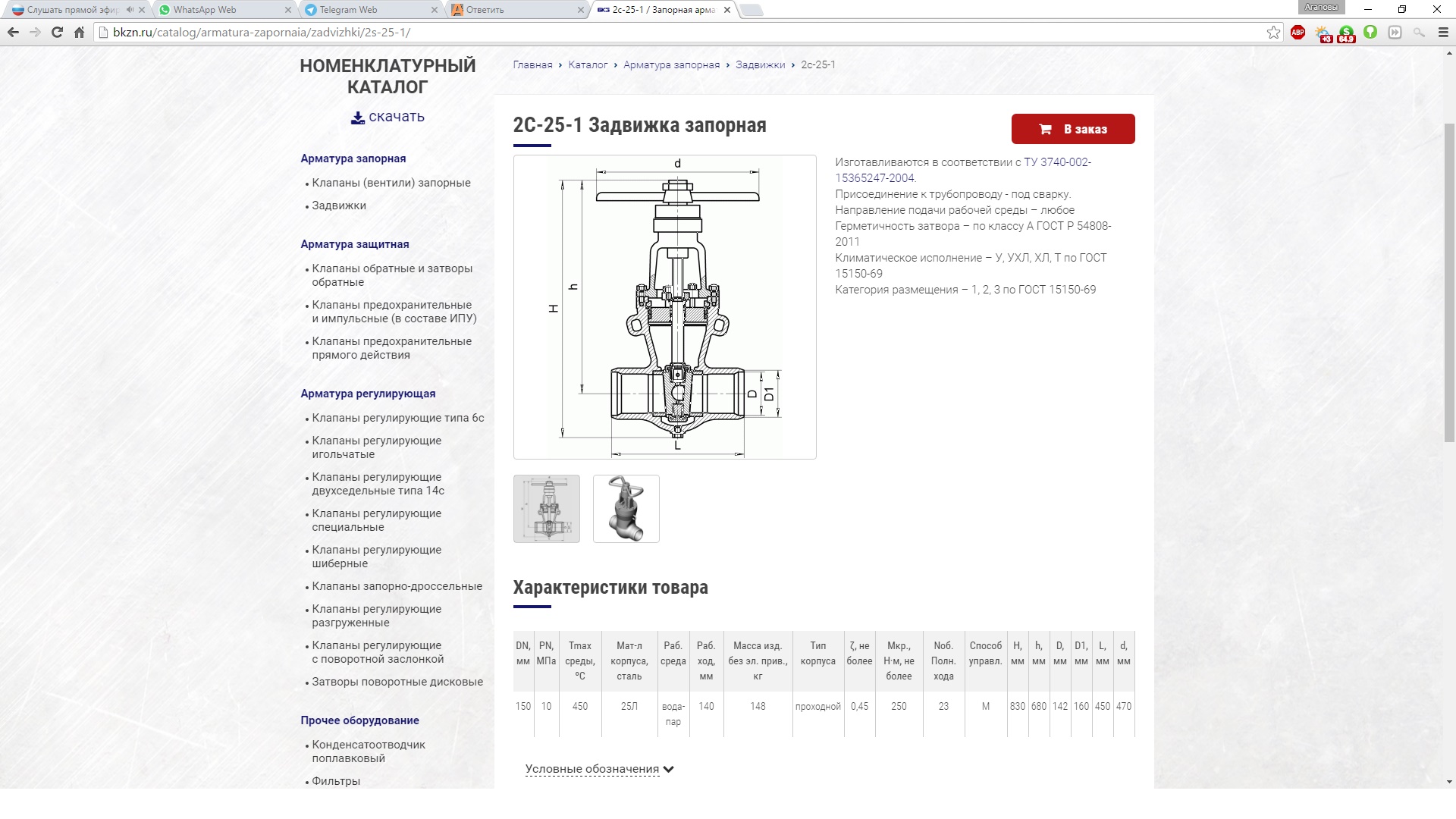Click the Adblock Plus extension icon
The image size is (1456, 819).
(x=1298, y=33)
